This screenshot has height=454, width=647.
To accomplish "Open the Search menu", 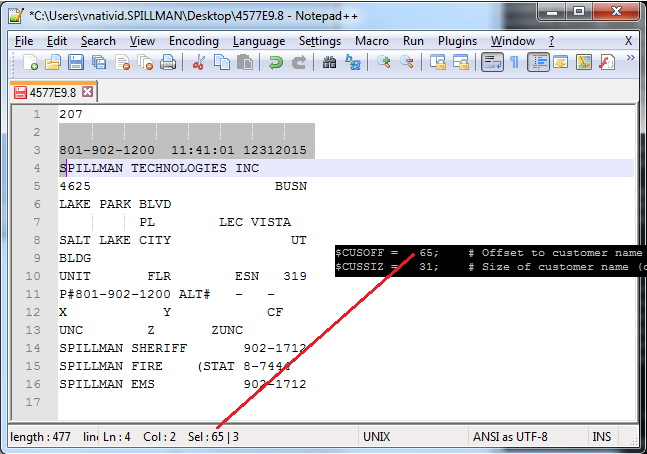I will pyautogui.click(x=98, y=41).
